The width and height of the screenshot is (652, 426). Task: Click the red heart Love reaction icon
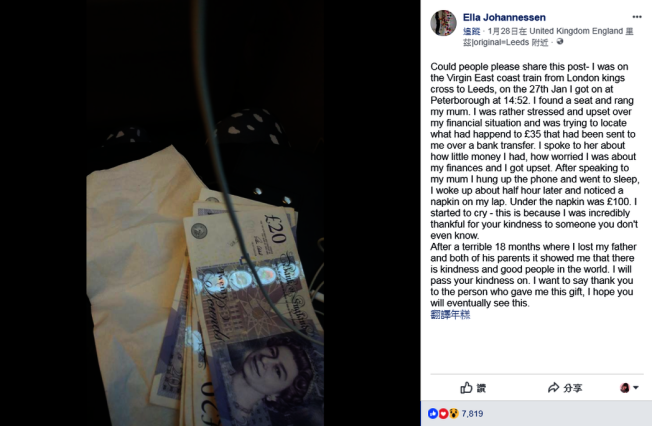[443, 414]
